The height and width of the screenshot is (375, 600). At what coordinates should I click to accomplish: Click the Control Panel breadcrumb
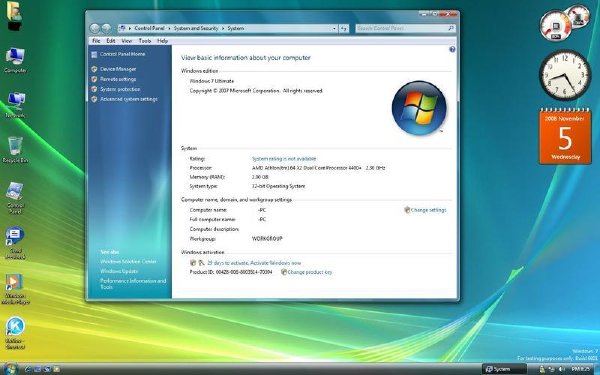click(x=149, y=28)
